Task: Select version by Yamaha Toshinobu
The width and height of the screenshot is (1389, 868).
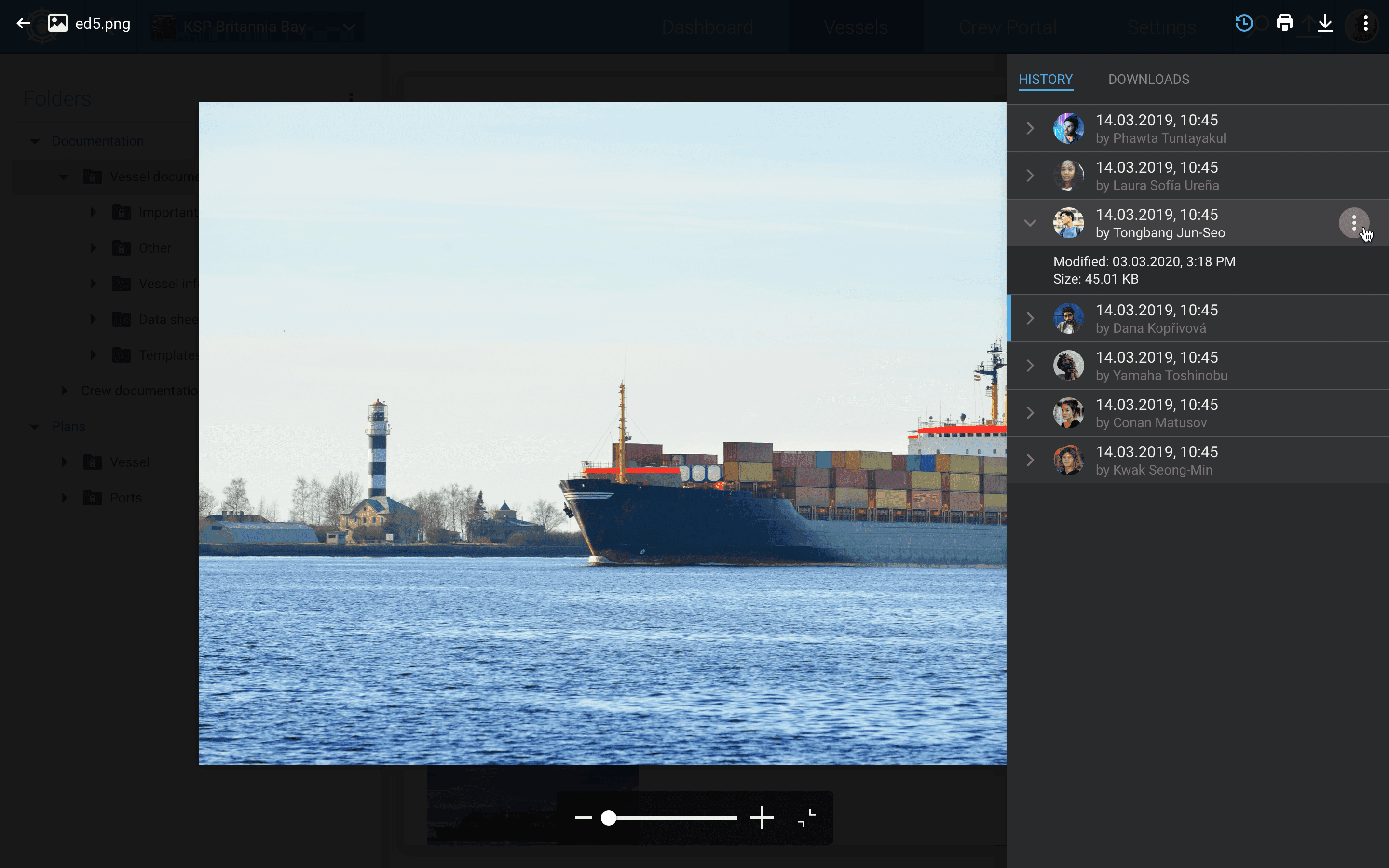Action: pos(1198,366)
